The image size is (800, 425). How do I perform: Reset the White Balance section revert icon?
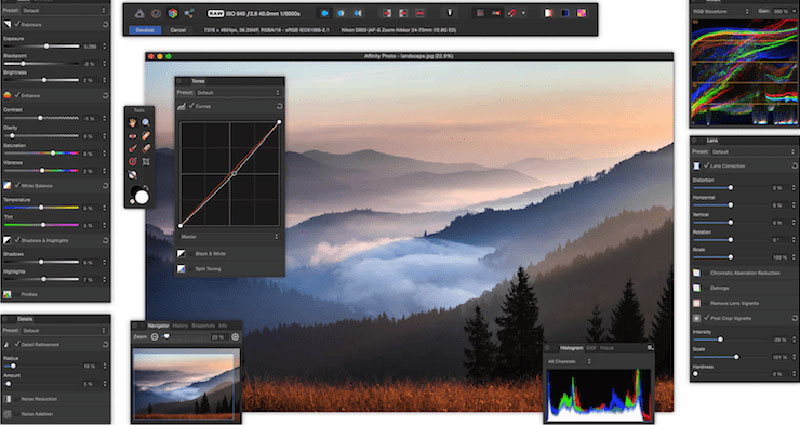tap(105, 186)
